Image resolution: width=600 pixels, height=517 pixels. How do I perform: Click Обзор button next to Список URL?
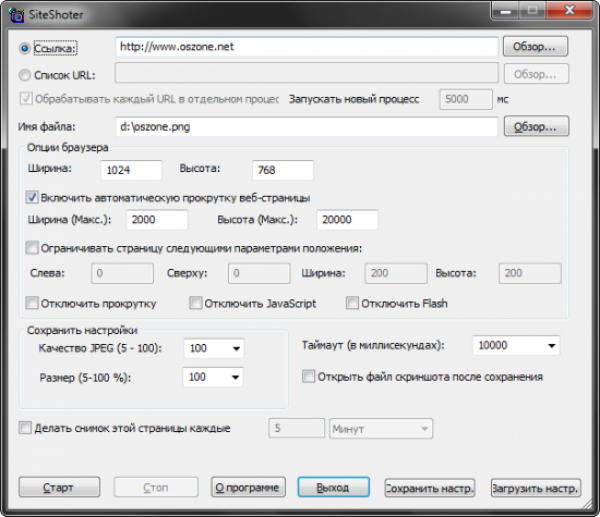click(536, 74)
